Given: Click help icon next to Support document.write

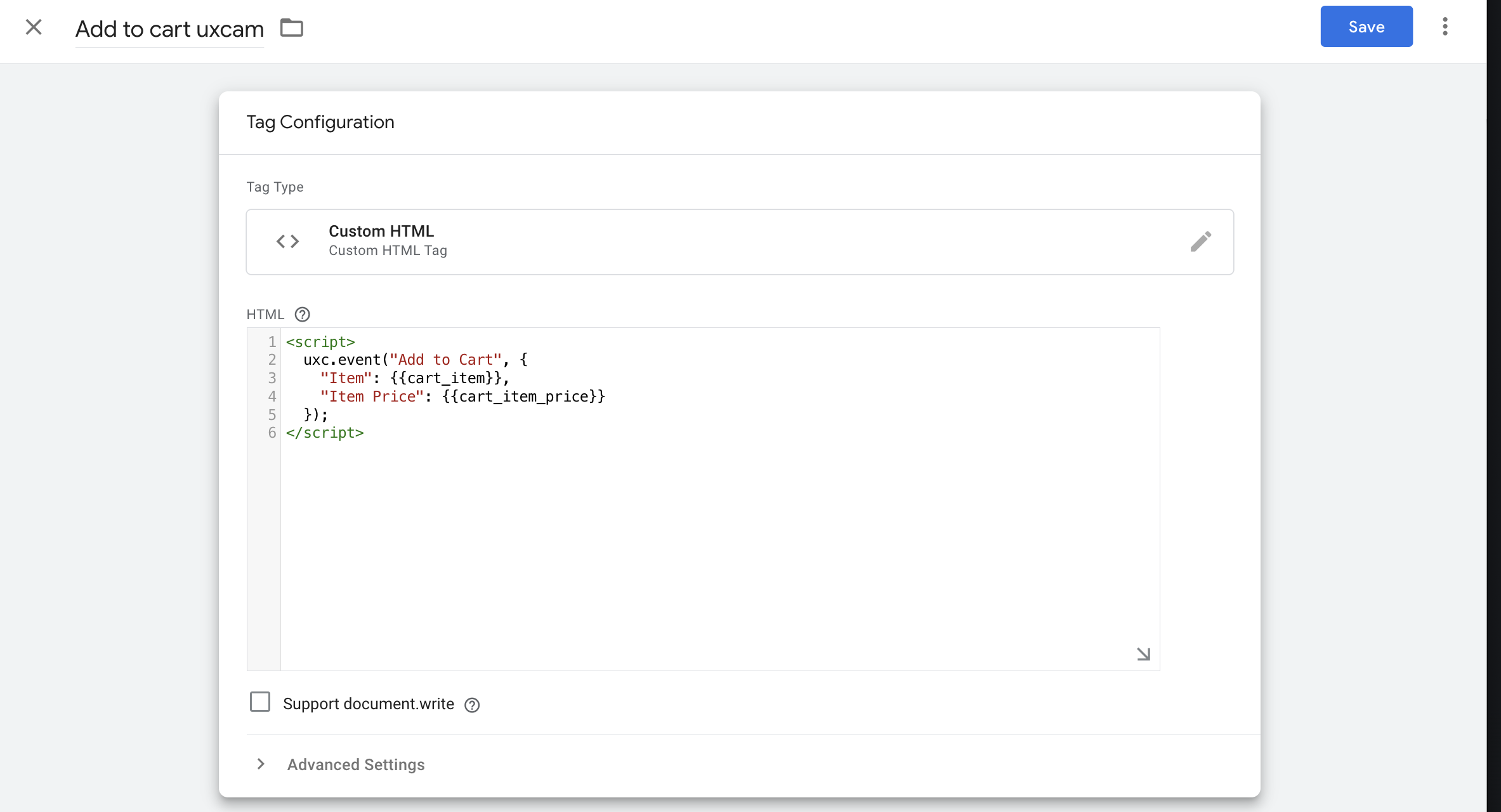Looking at the screenshot, I should point(472,705).
